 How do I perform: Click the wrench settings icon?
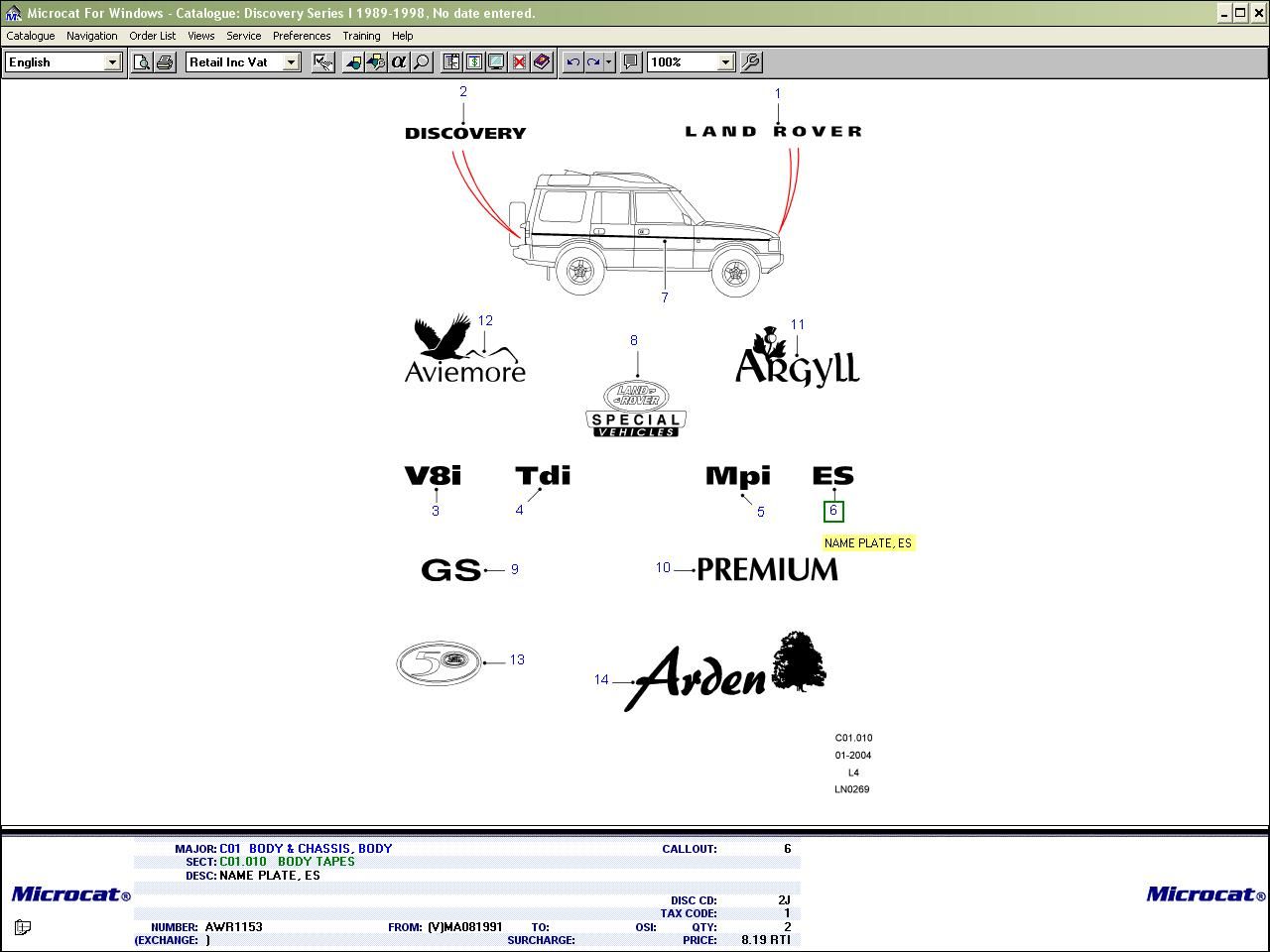click(x=751, y=61)
